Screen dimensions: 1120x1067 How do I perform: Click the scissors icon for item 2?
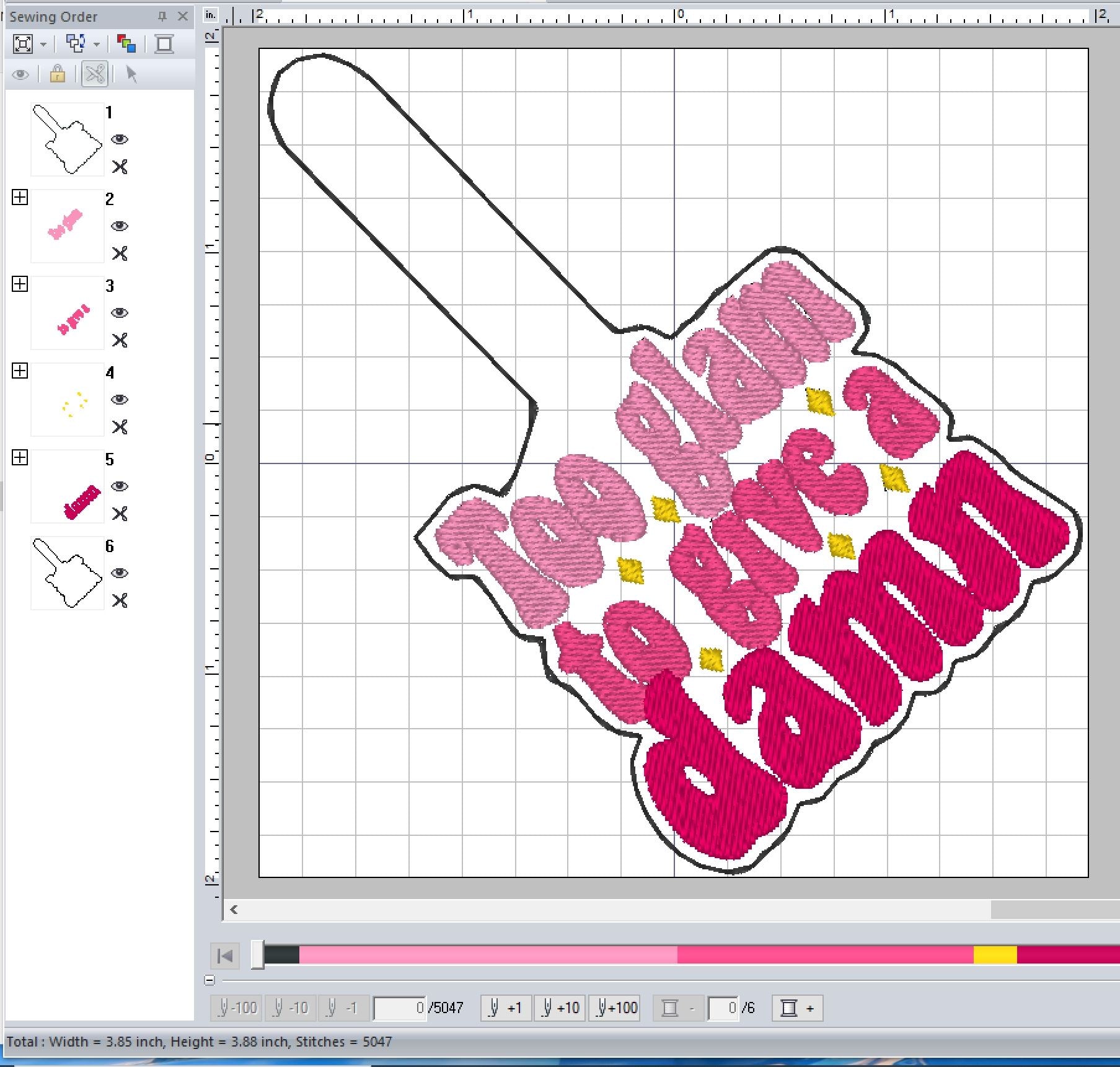pyautogui.click(x=120, y=253)
